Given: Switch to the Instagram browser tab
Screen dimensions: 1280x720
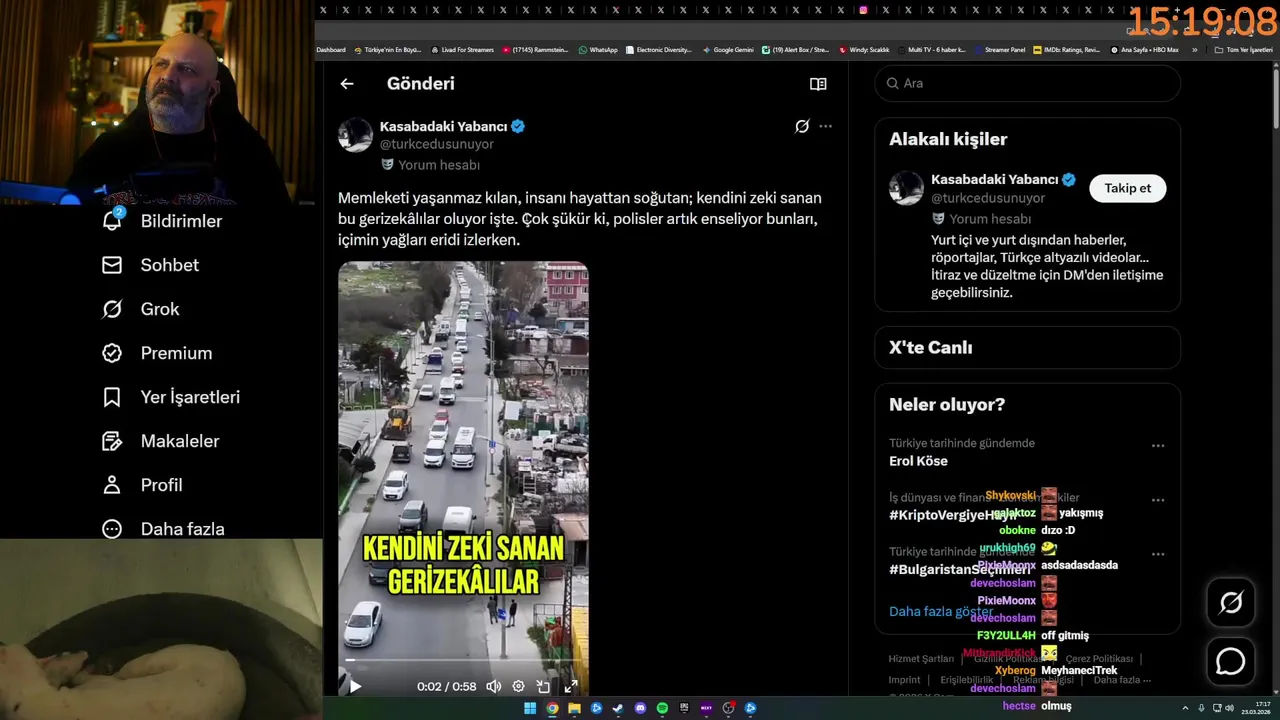Looking at the screenshot, I should tap(863, 10).
